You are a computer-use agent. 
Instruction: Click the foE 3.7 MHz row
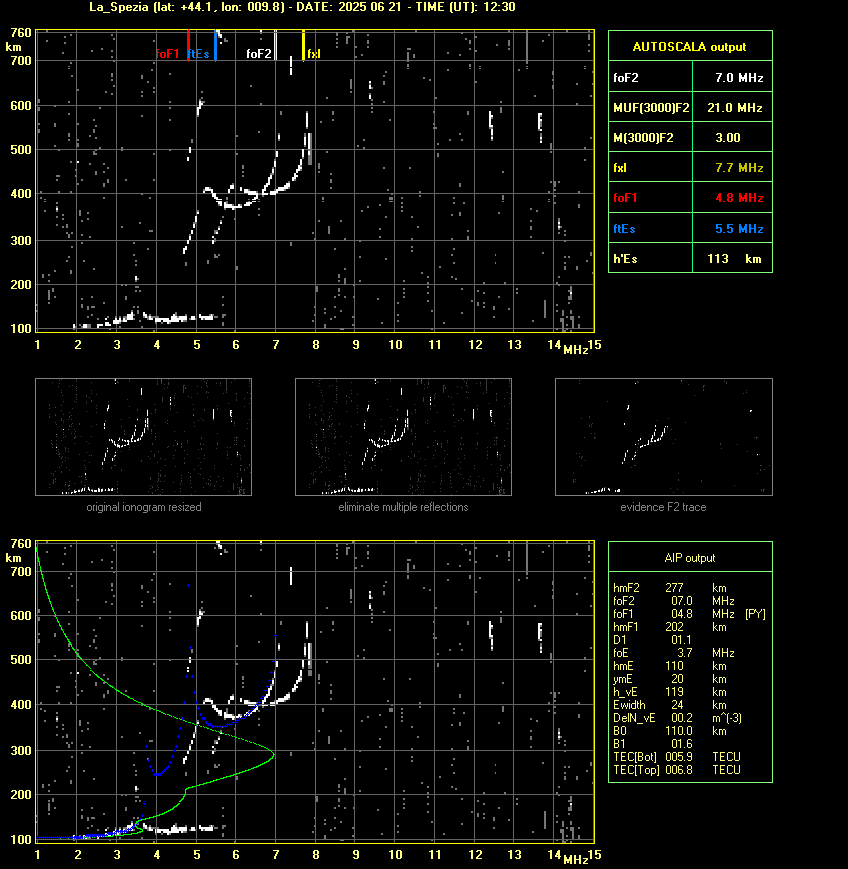coord(674,653)
